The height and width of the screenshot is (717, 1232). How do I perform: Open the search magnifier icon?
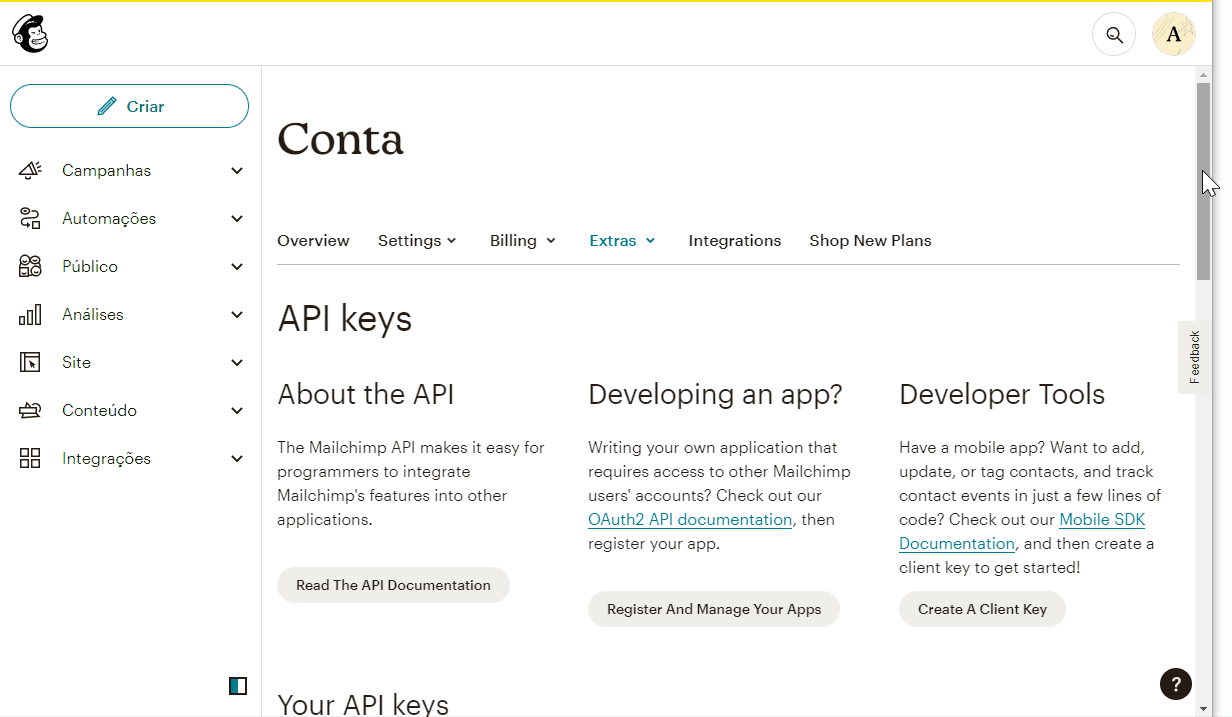1114,35
